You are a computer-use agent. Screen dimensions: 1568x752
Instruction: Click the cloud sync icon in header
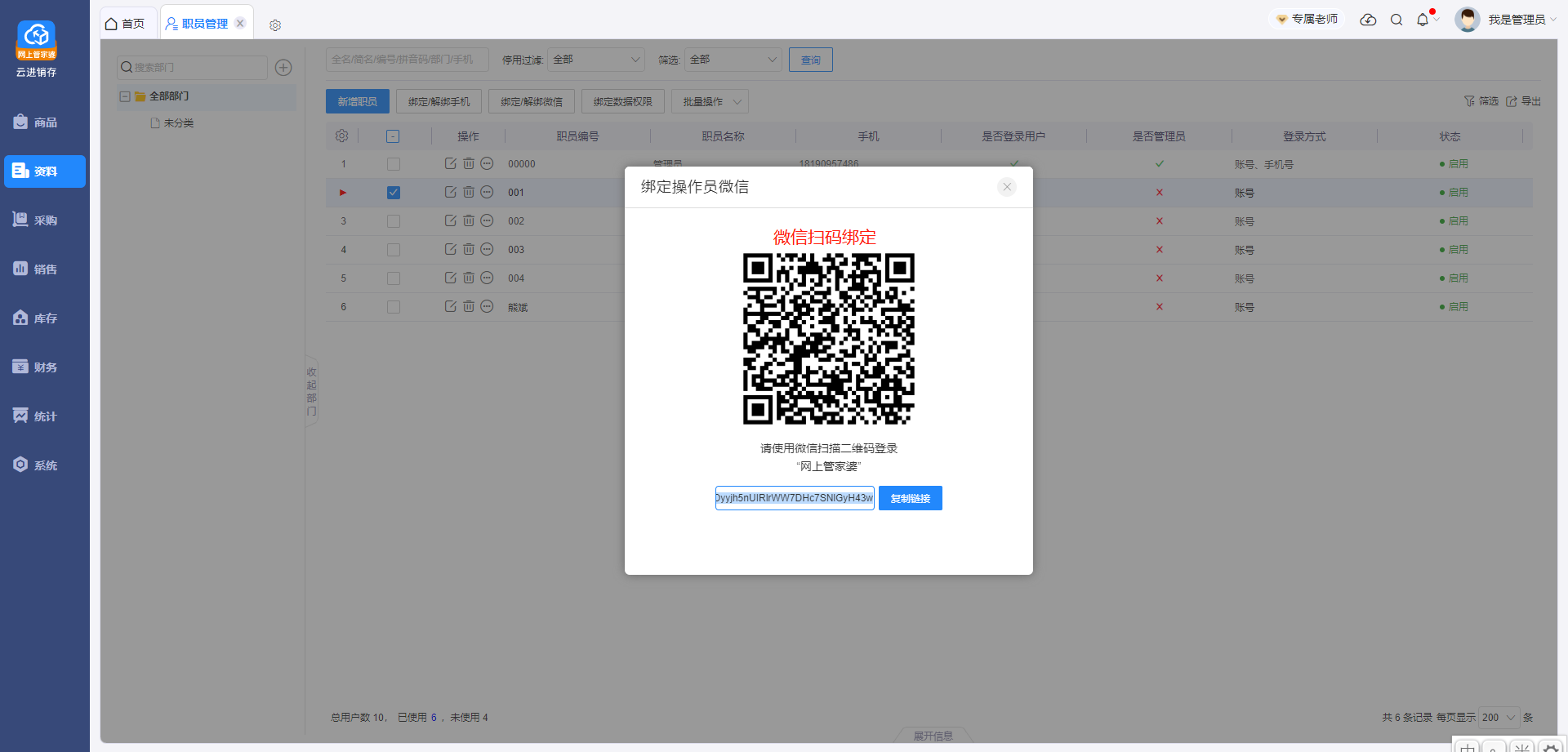tap(1368, 20)
